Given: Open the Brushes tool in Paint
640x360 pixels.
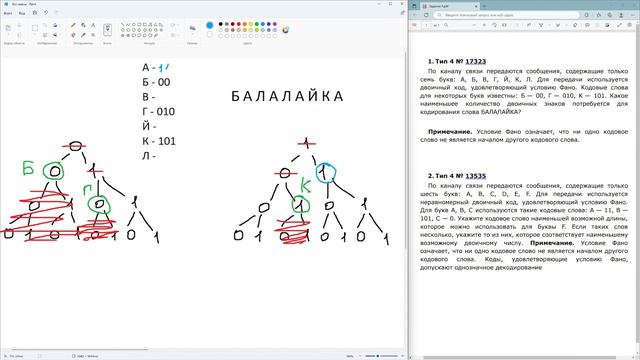Looking at the screenshot, I should [x=107, y=29].
